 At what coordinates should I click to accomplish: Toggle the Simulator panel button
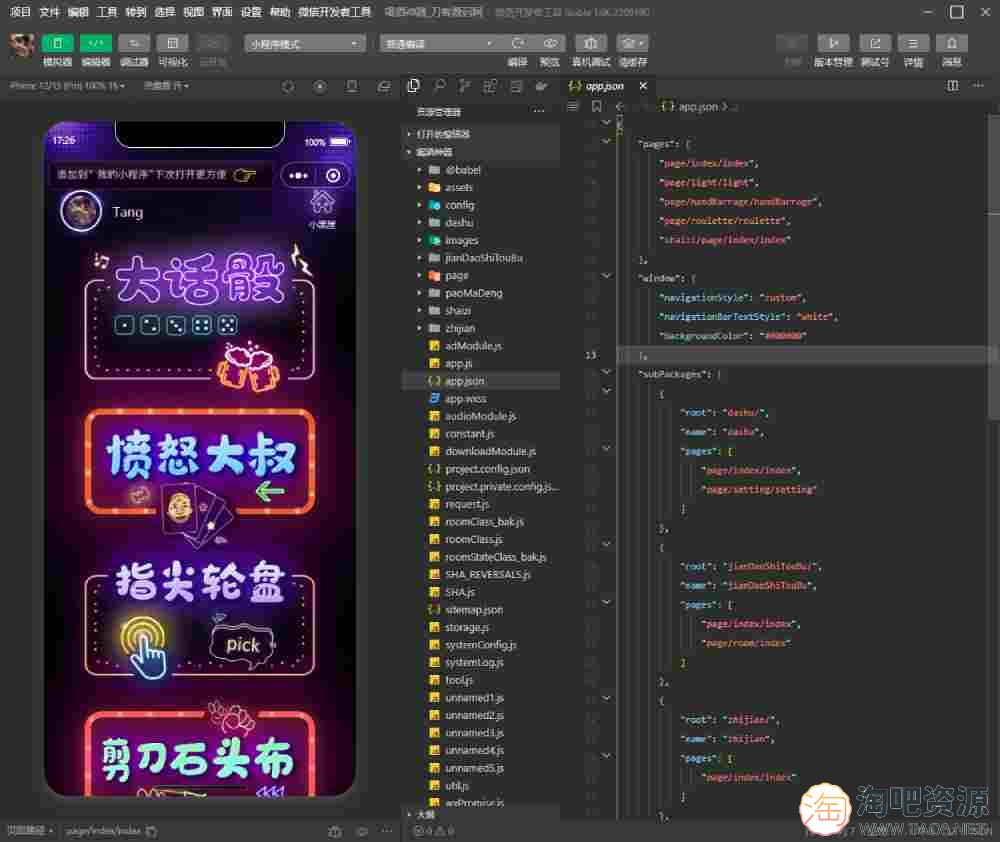pos(58,44)
